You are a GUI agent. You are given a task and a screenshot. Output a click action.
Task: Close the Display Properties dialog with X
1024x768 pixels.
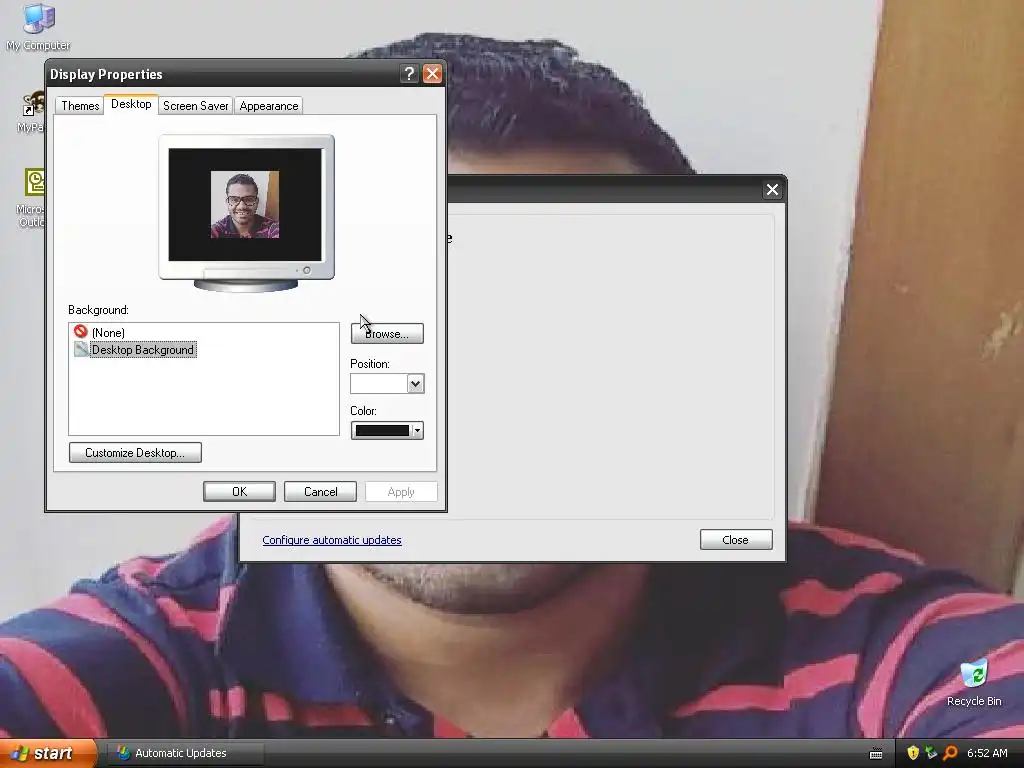coord(432,74)
